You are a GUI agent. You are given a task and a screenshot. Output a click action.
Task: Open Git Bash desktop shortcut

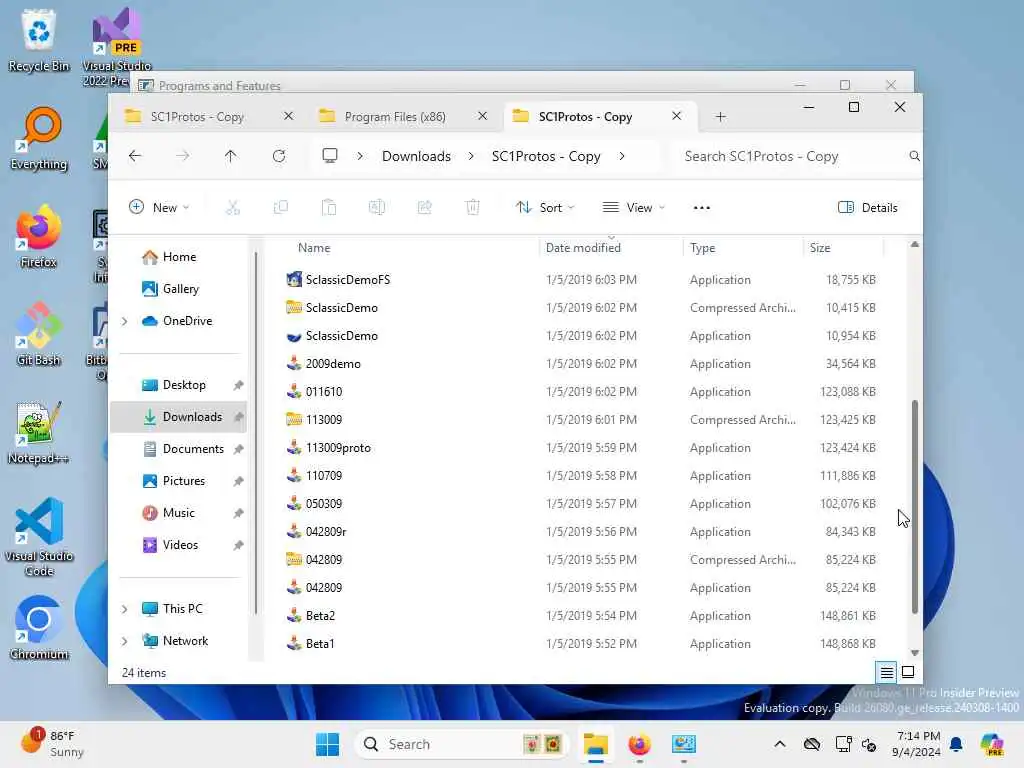(x=39, y=335)
